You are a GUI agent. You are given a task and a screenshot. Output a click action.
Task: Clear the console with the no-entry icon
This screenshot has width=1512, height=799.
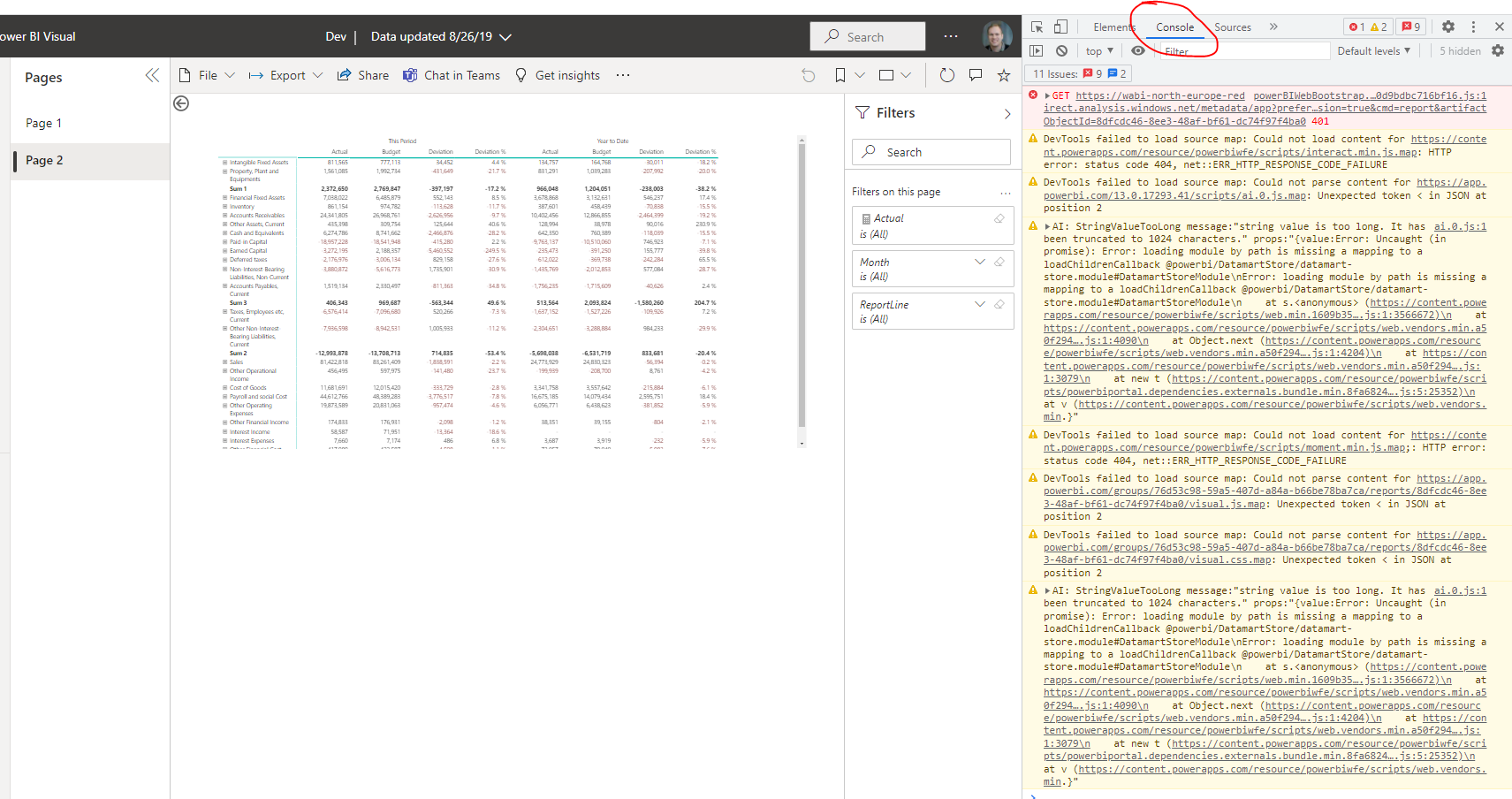(x=1062, y=50)
